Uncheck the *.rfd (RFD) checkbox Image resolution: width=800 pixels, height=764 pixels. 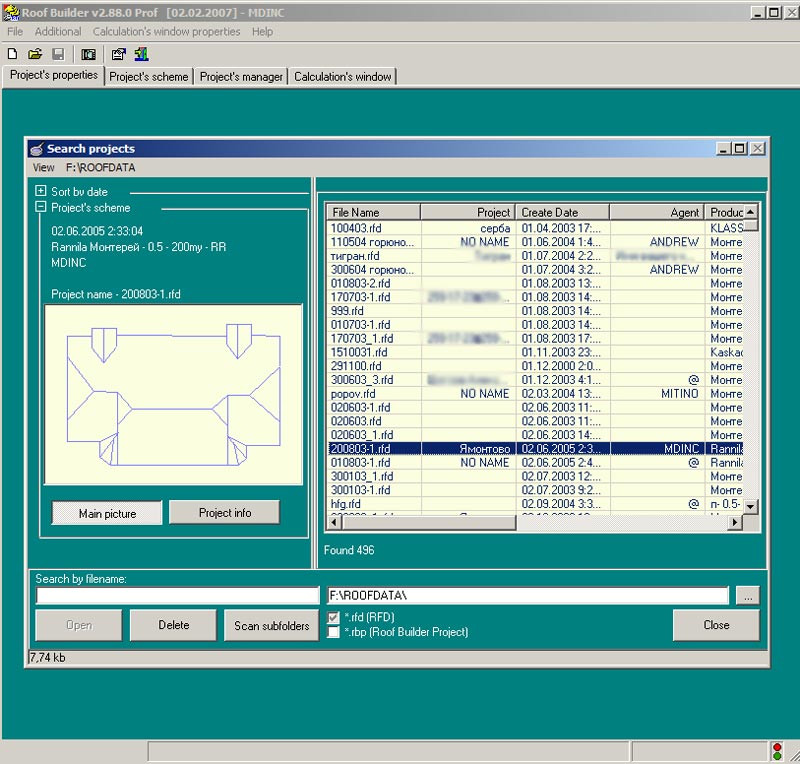(334, 618)
